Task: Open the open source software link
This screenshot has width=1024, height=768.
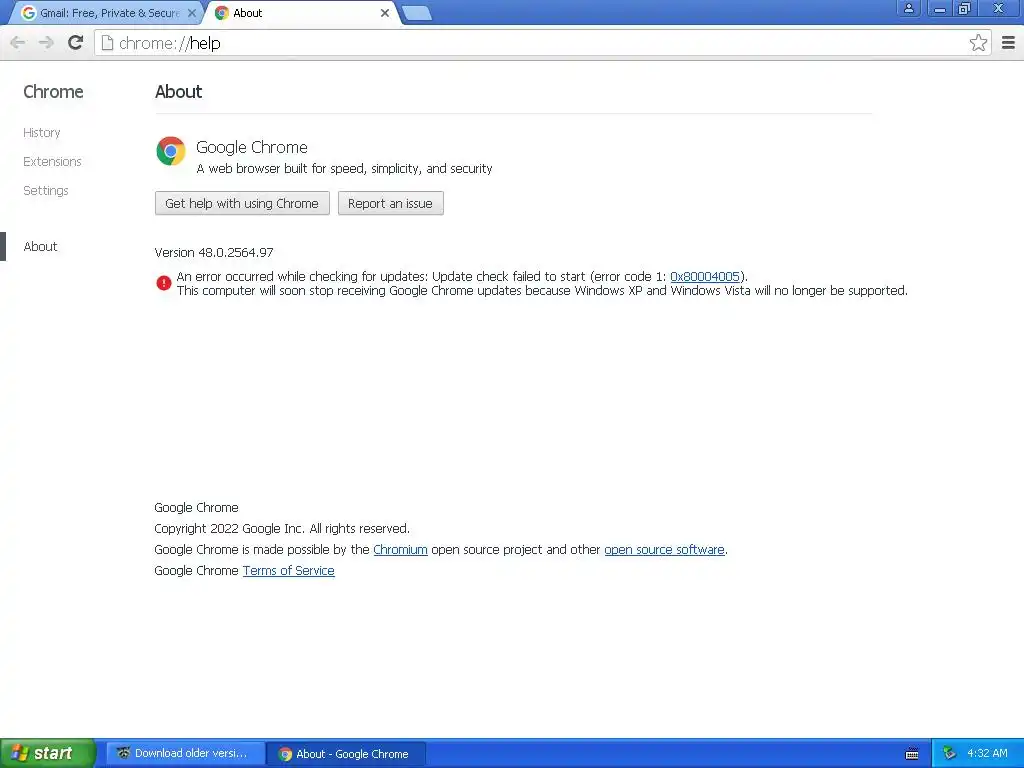Action: point(664,550)
